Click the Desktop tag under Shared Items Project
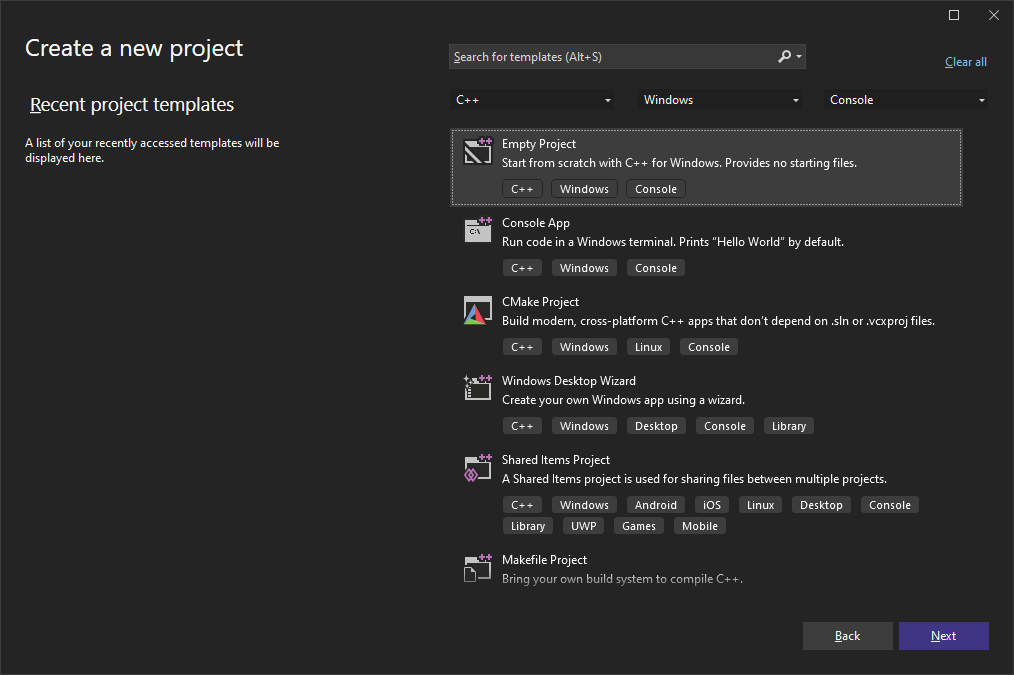The height and width of the screenshot is (675, 1014). (x=821, y=504)
